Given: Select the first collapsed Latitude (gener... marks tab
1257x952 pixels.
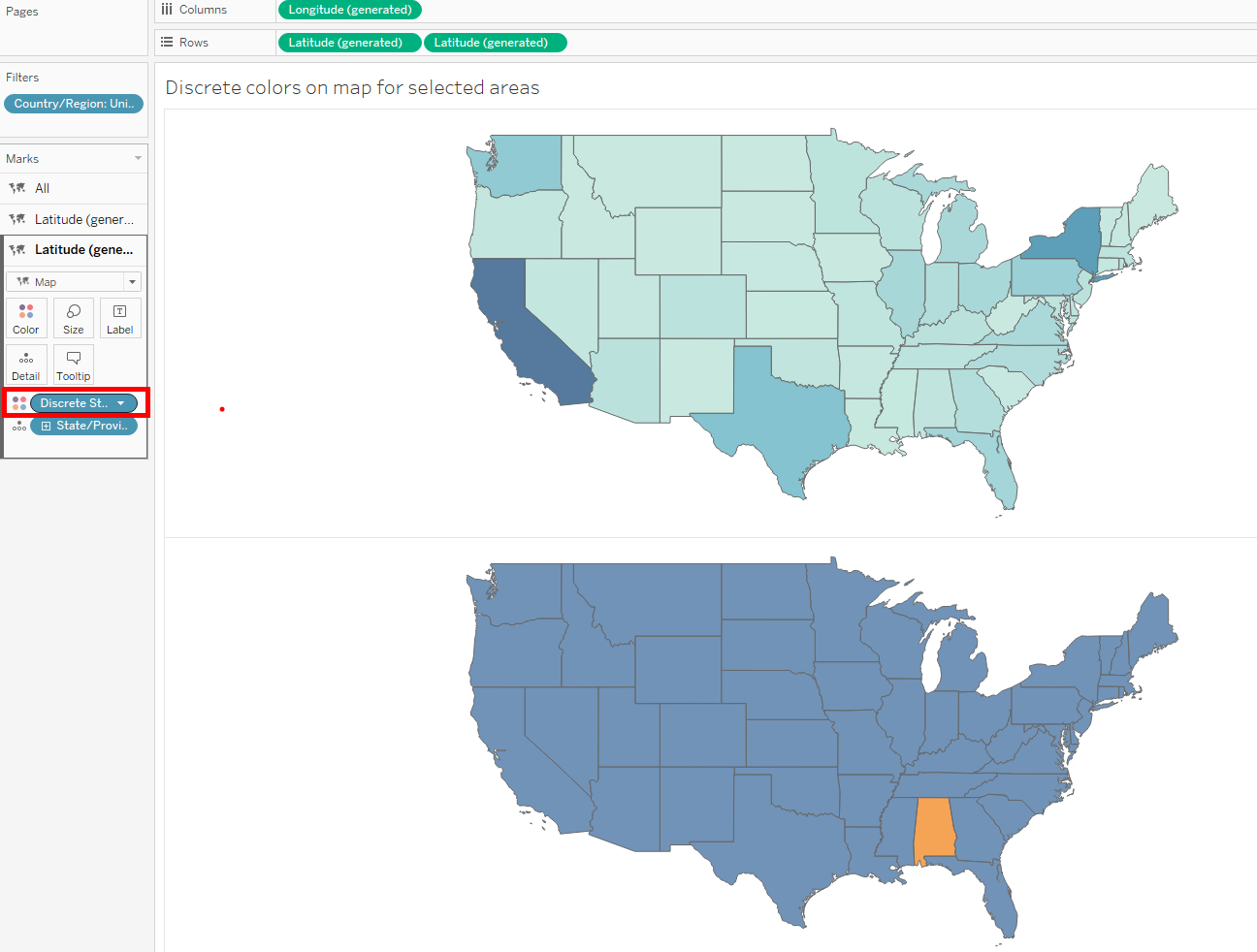Looking at the screenshot, I should click(x=83, y=219).
